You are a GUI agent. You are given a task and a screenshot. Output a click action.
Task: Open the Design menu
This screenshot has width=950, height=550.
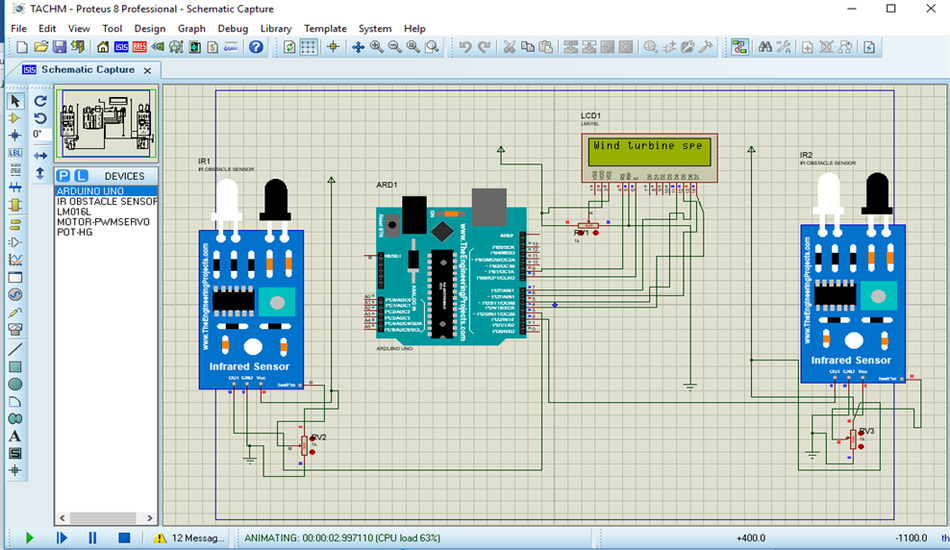(150, 28)
